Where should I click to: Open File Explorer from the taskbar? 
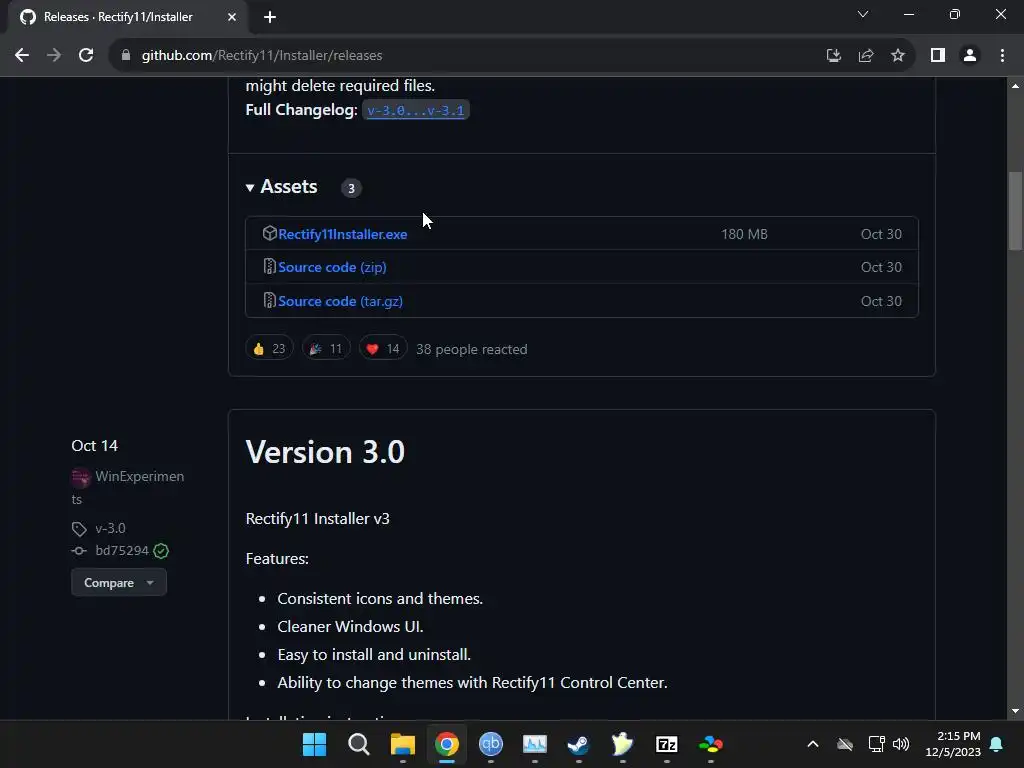pos(402,744)
